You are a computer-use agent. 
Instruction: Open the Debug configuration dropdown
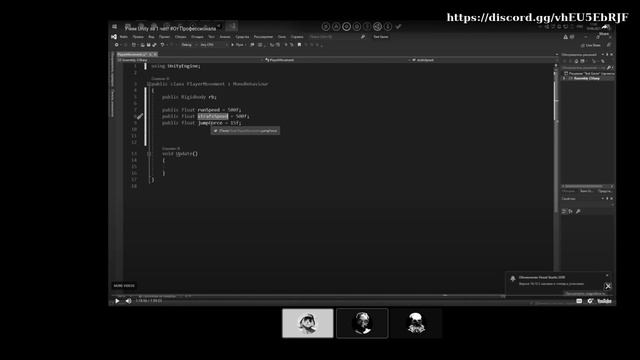[188, 45]
